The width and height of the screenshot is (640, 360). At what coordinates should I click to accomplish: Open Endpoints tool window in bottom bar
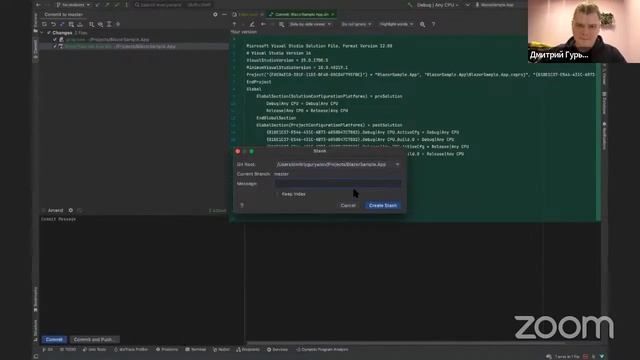click(248, 350)
